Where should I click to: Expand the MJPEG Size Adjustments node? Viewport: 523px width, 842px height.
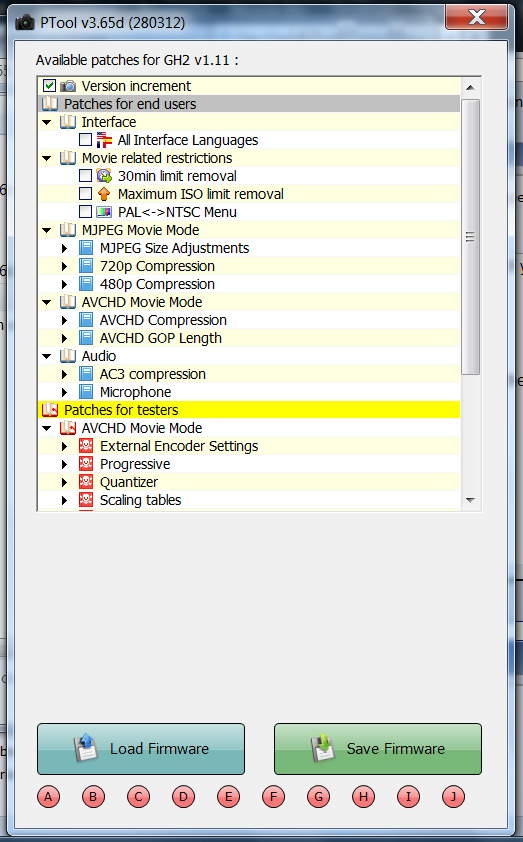[x=64, y=248]
